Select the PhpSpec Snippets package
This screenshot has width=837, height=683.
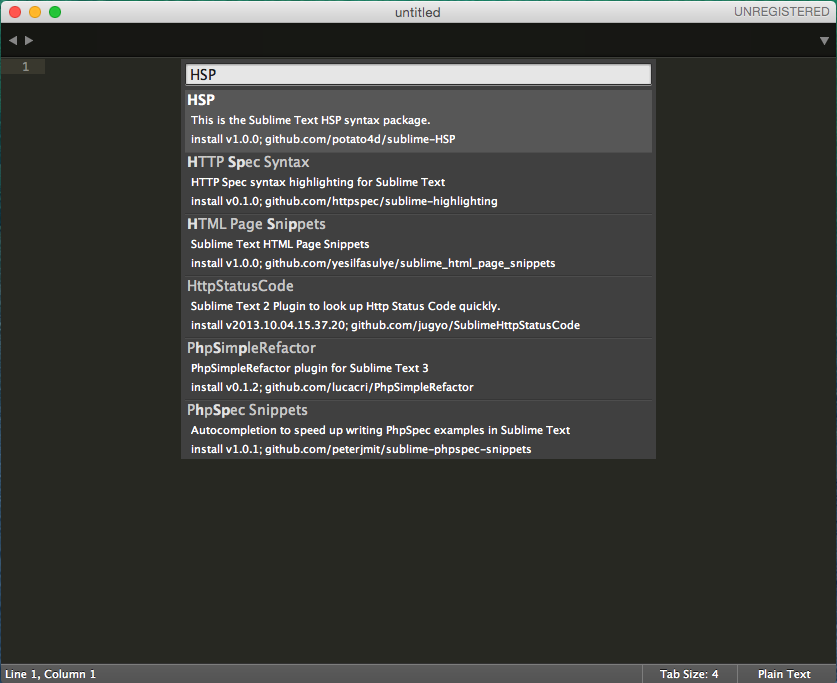(x=418, y=431)
